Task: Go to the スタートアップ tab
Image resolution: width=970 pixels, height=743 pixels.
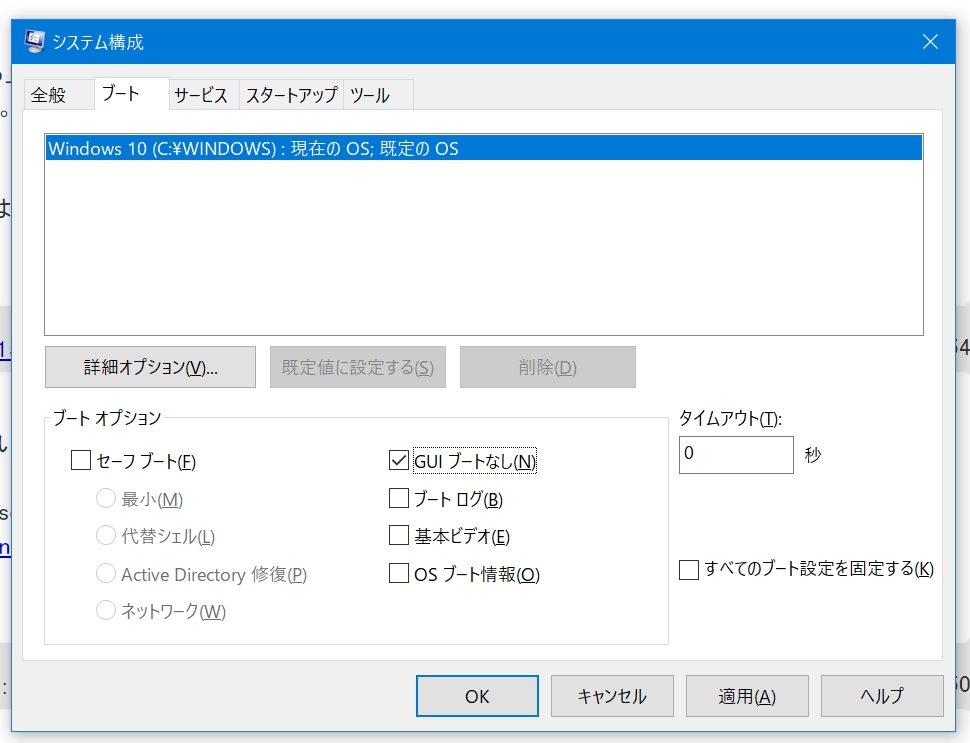Action: pyautogui.click(x=291, y=95)
